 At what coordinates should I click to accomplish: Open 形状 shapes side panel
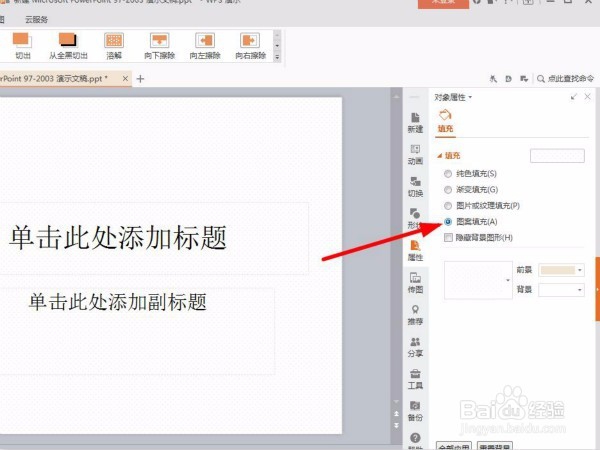(x=414, y=218)
